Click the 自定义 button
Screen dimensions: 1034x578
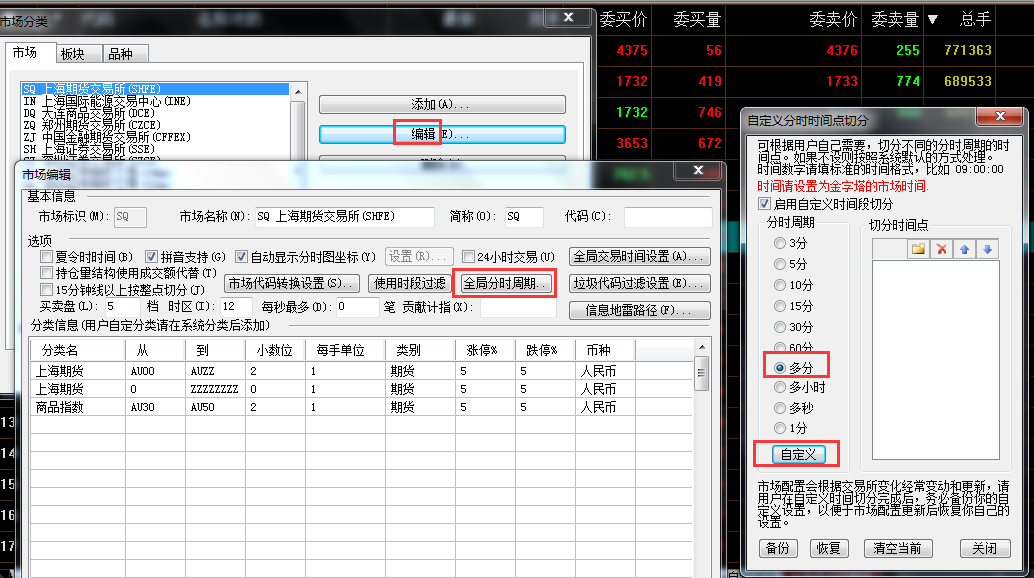(x=799, y=454)
